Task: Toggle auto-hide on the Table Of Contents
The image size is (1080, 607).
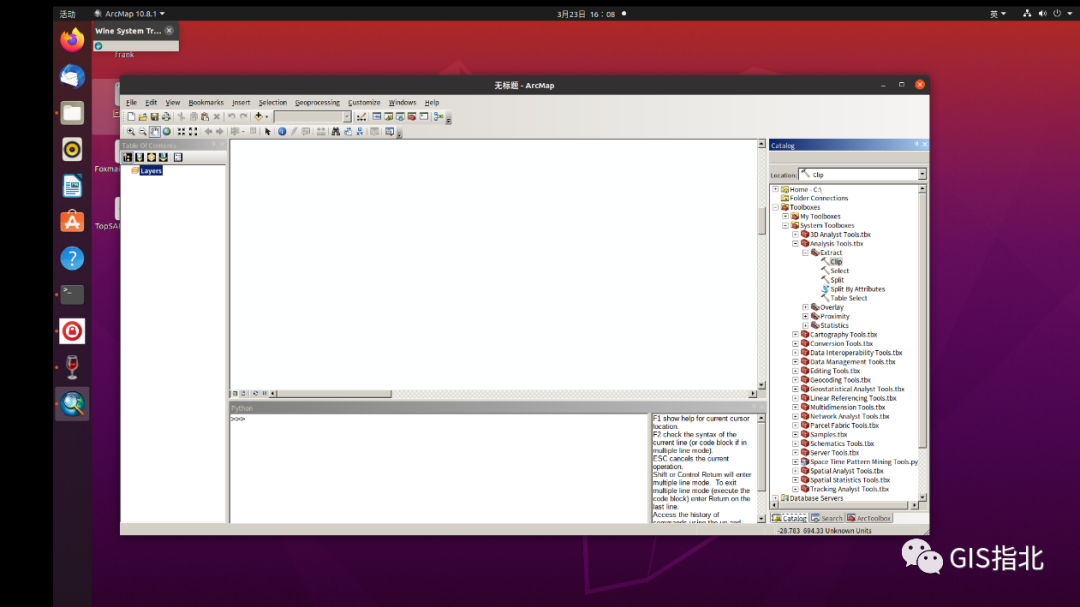Action: click(213, 145)
